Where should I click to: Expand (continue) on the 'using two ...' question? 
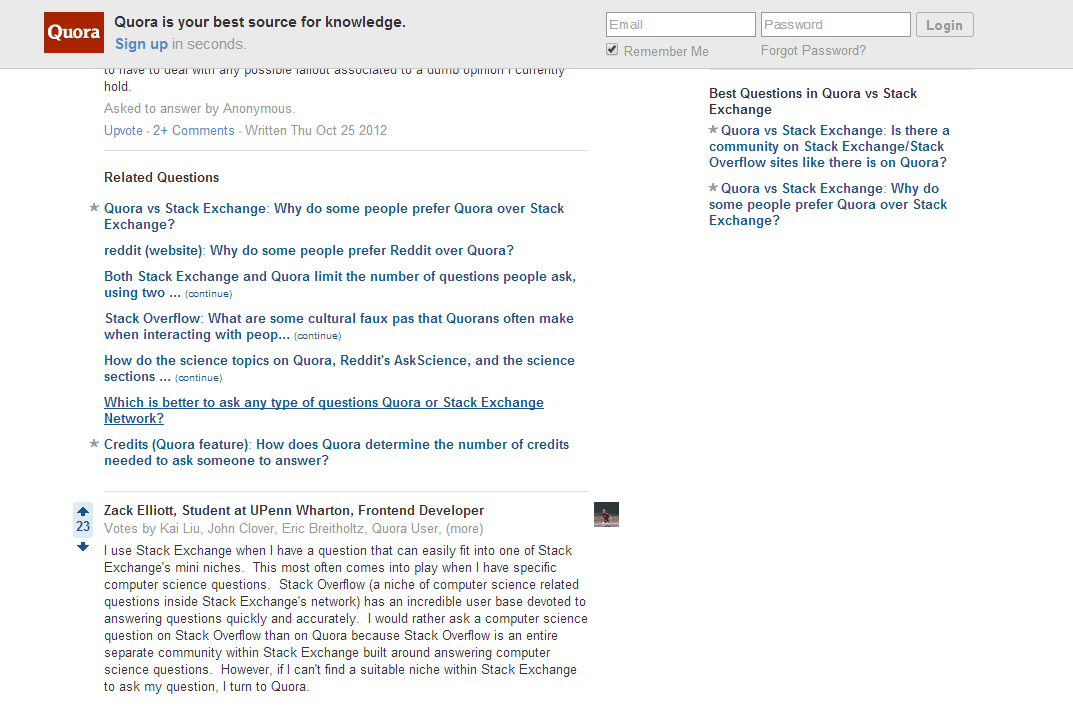coord(209,294)
